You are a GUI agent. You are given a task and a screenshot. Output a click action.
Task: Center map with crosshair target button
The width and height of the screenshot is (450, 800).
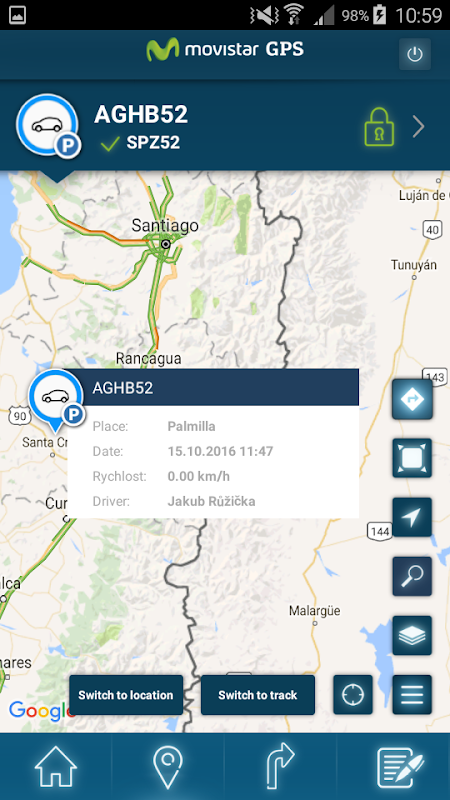[353, 695]
